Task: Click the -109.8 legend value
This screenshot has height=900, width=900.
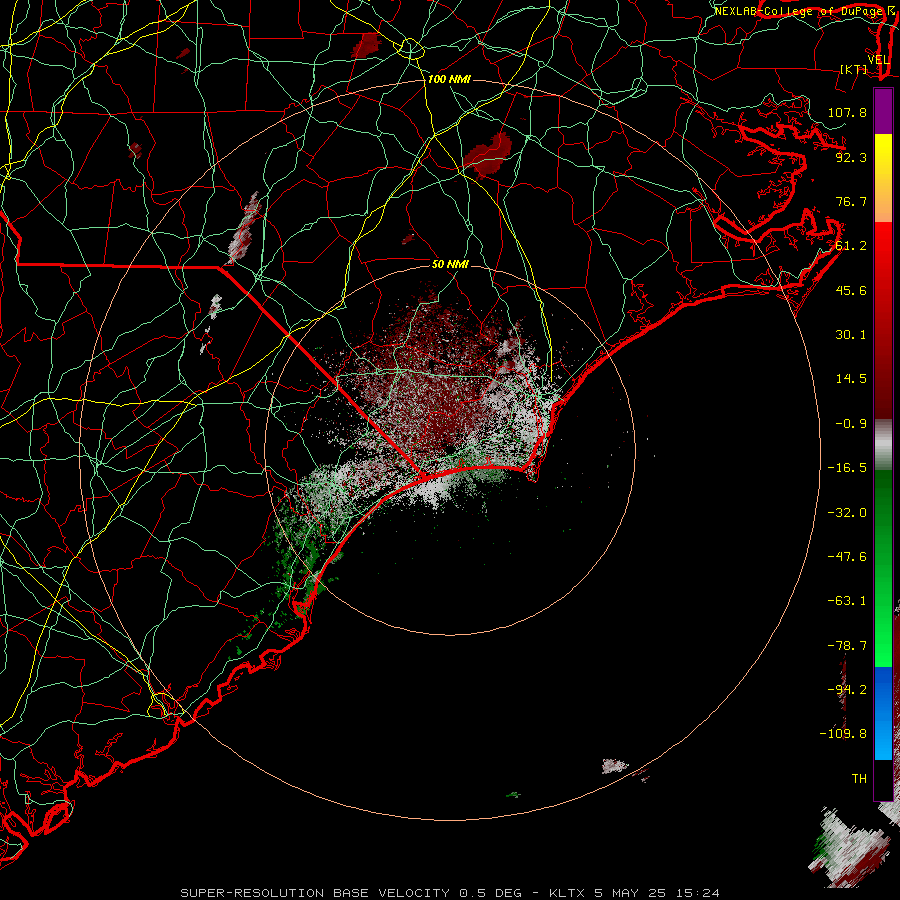Action: (x=843, y=734)
